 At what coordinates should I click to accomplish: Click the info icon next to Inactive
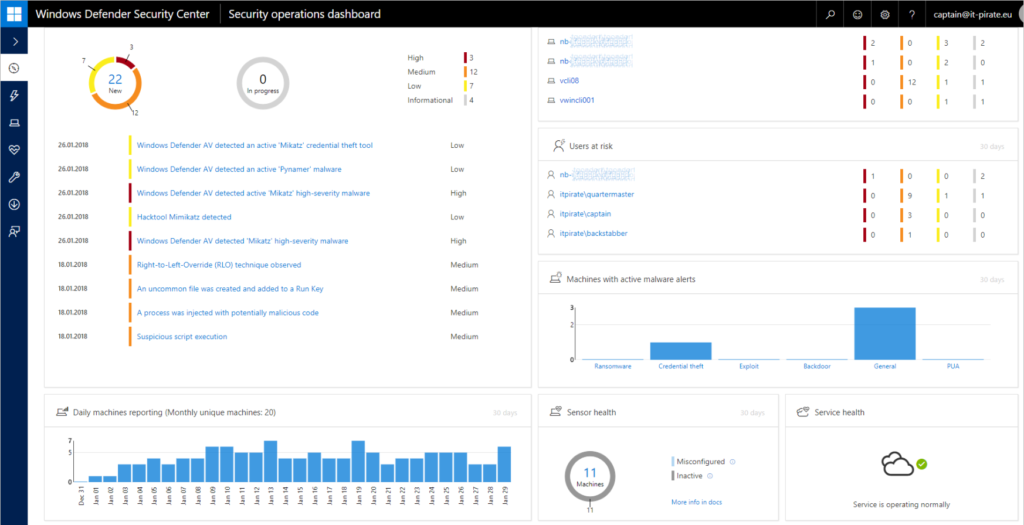[710, 476]
